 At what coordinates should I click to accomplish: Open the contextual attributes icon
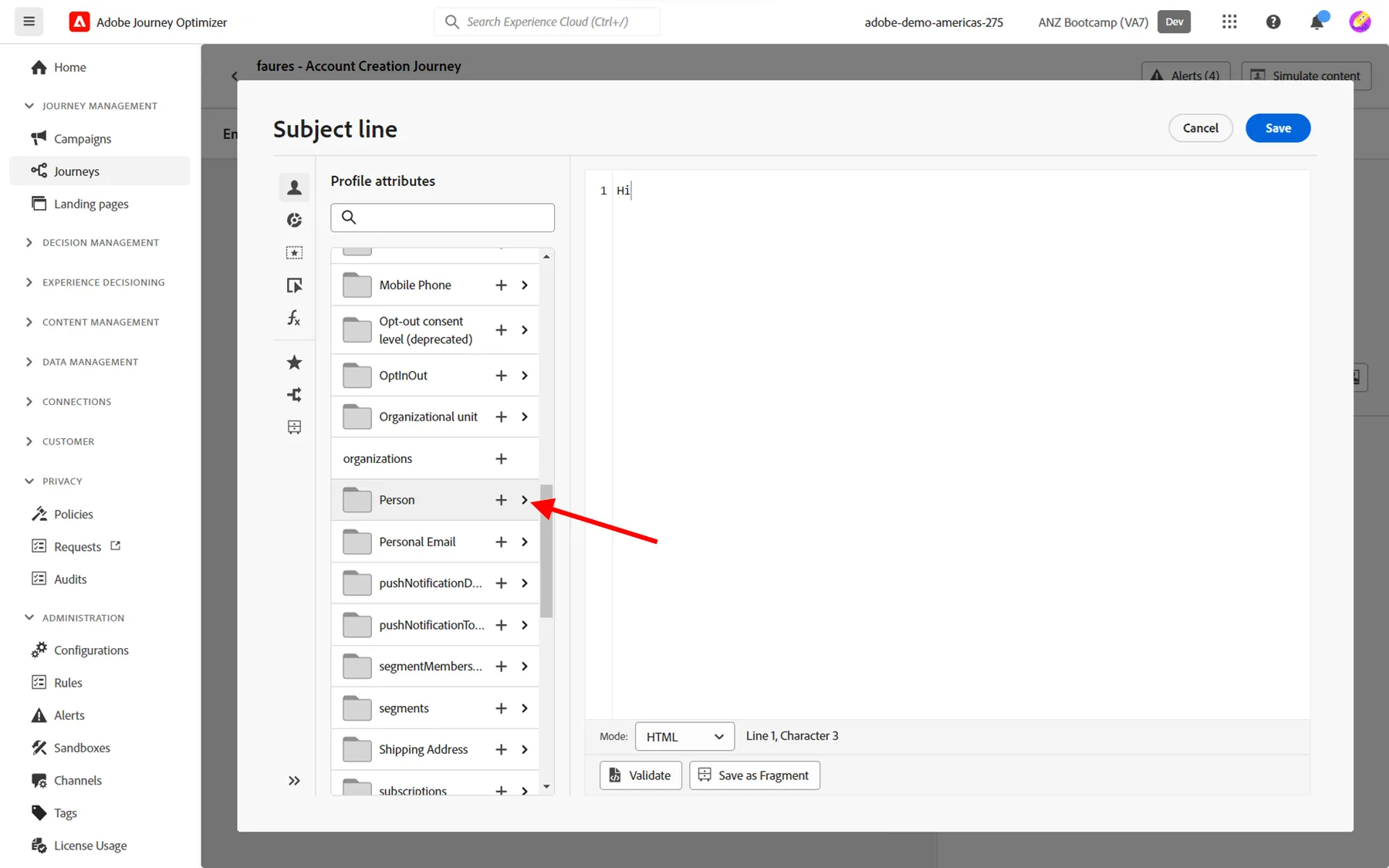point(294,394)
